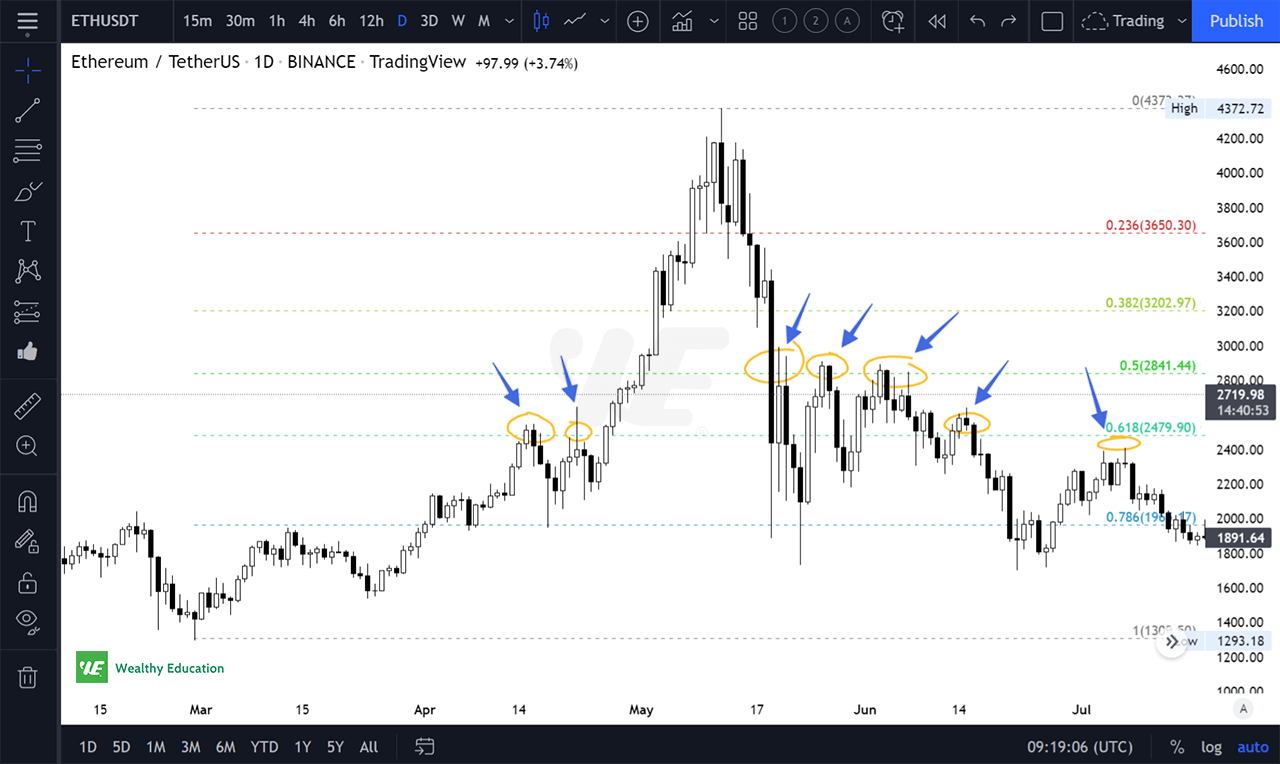Switch to 15m timeframe
This screenshot has height=764, width=1280.
click(197, 21)
